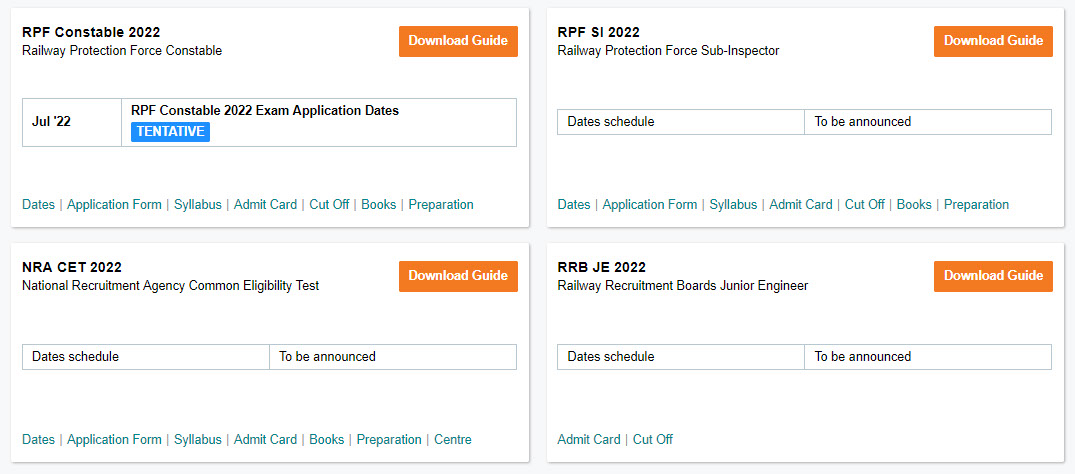View the Cut Off link for RRB JE 2022
Screen dimensions: 1075x474
653,440
